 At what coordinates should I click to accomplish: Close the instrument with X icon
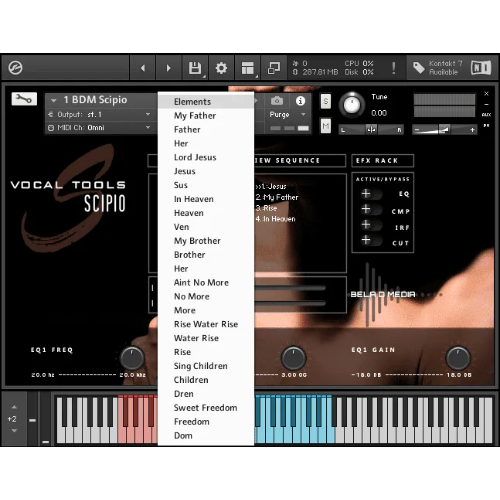coord(486,94)
